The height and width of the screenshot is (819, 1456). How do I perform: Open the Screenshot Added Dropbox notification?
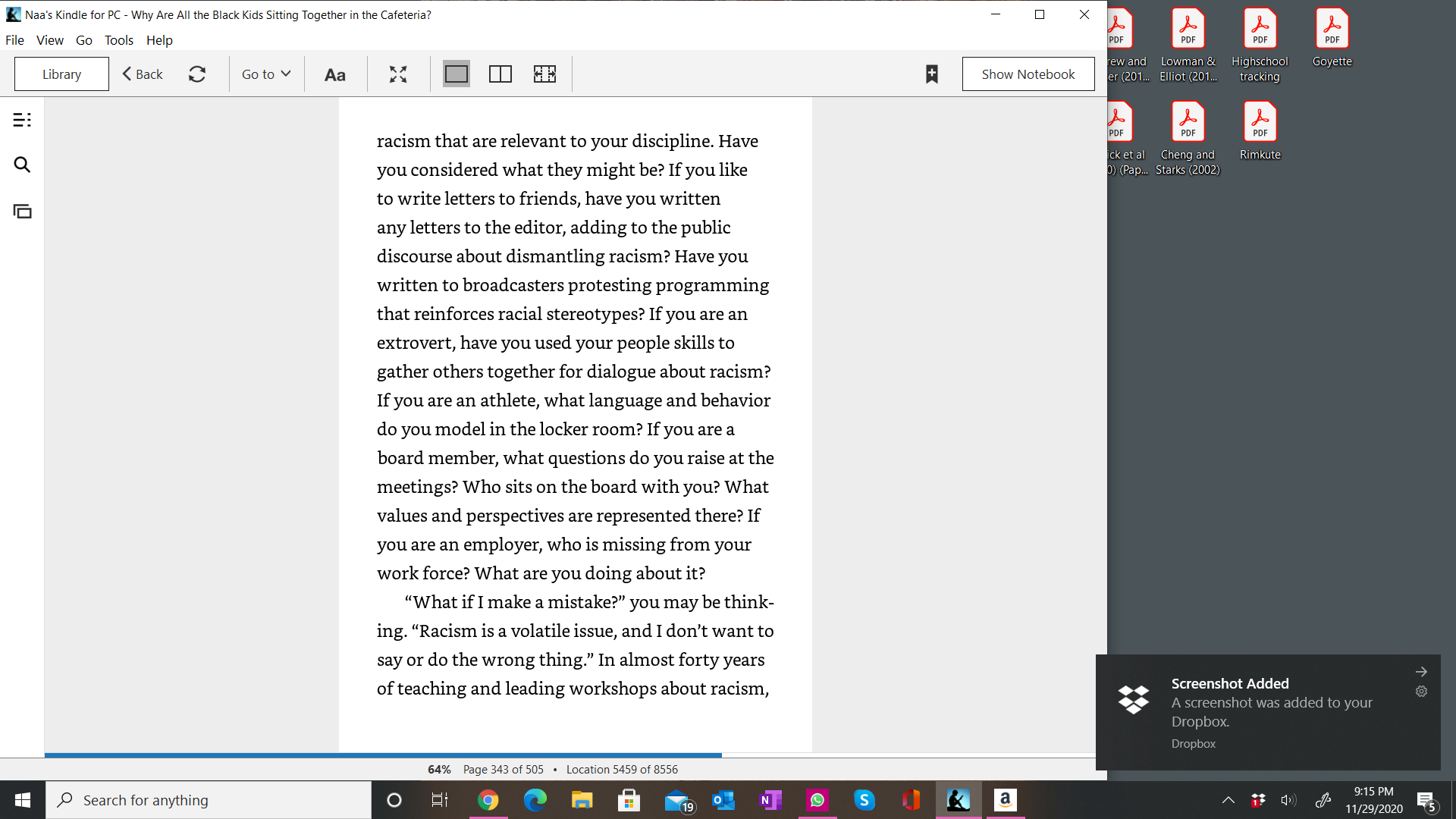pos(1268,712)
